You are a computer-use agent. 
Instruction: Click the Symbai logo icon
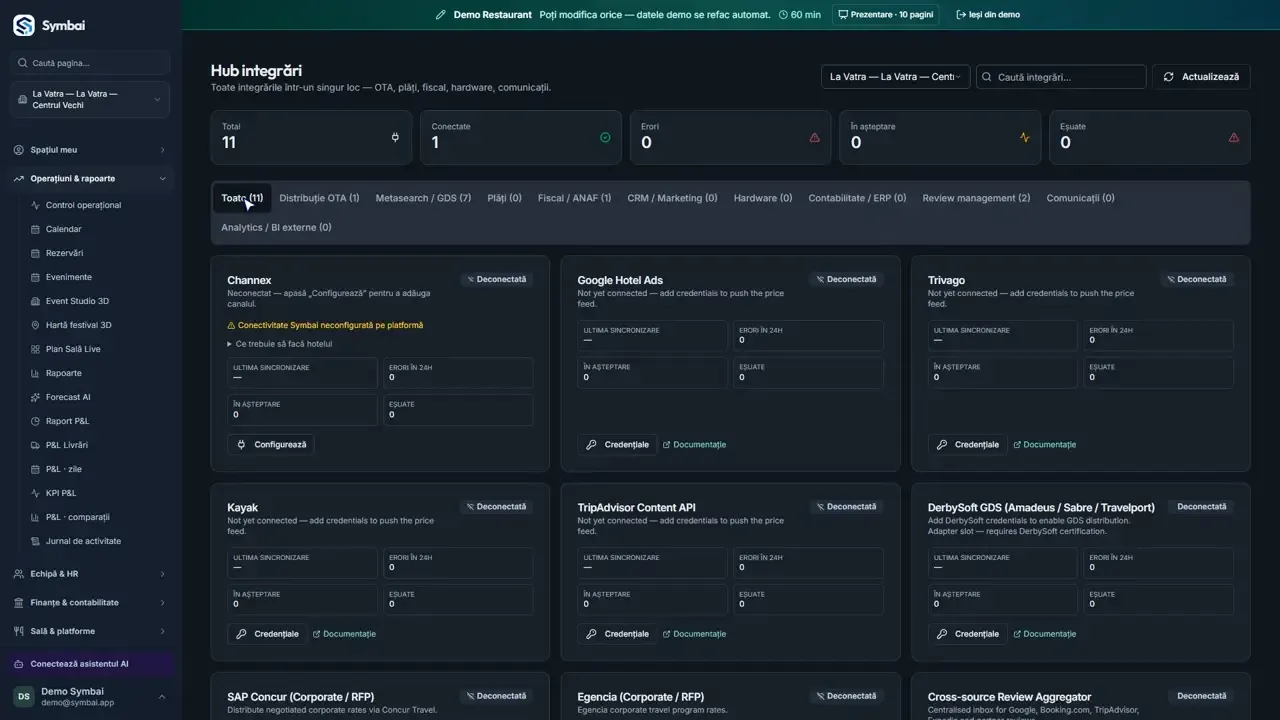pos(24,25)
